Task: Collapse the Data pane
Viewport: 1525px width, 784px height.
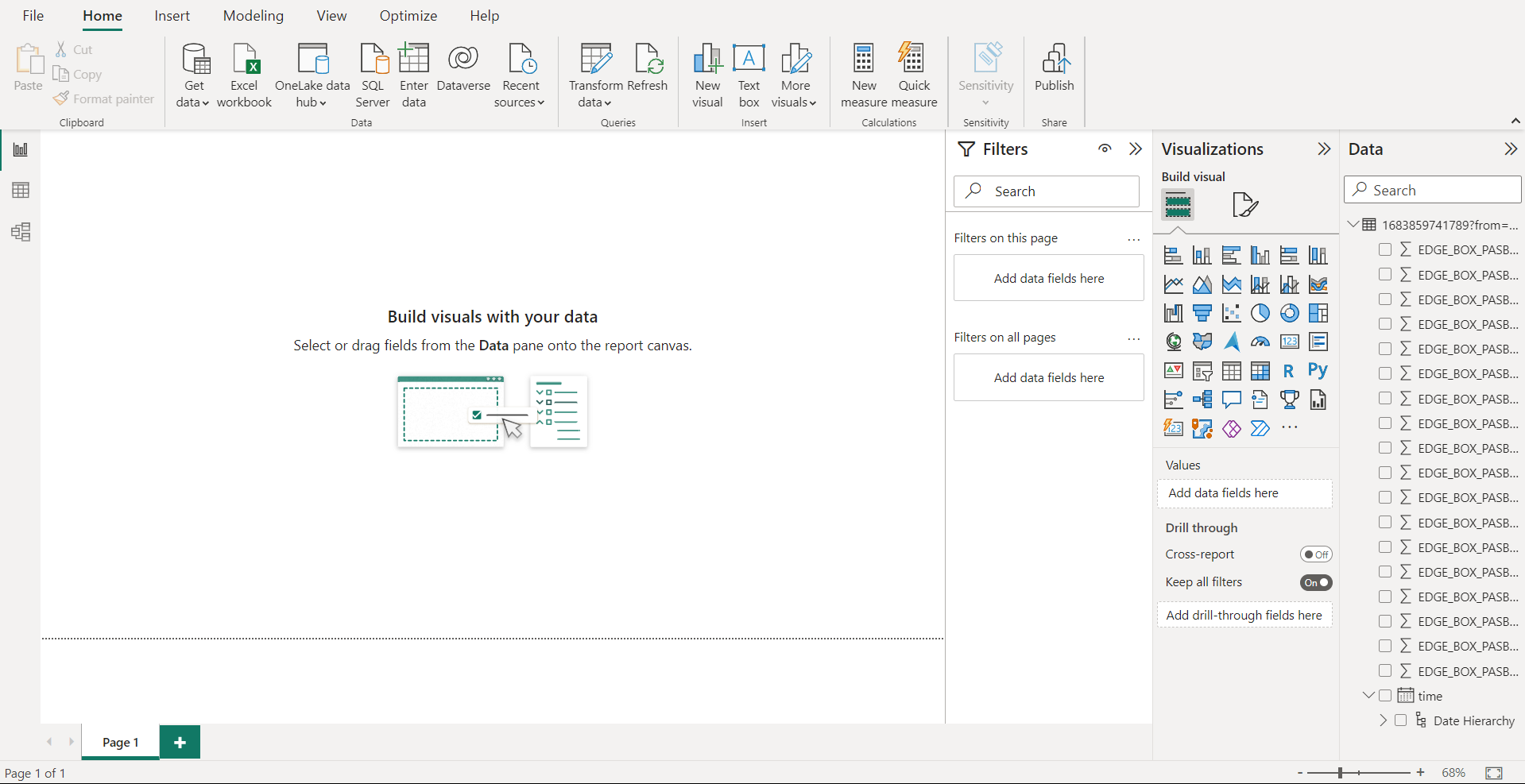Action: [1511, 149]
